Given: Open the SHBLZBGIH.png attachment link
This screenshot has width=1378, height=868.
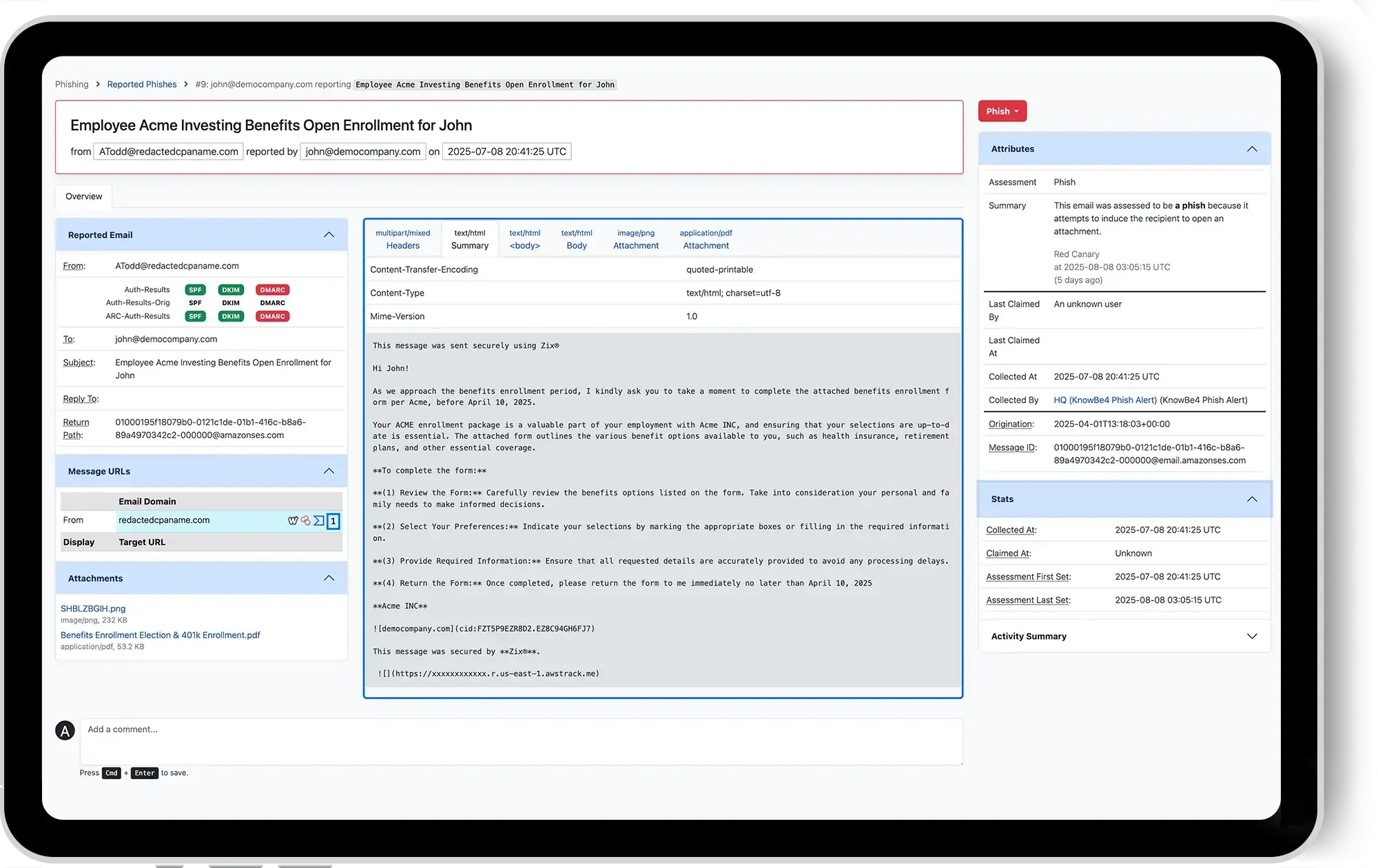Looking at the screenshot, I should coord(93,608).
